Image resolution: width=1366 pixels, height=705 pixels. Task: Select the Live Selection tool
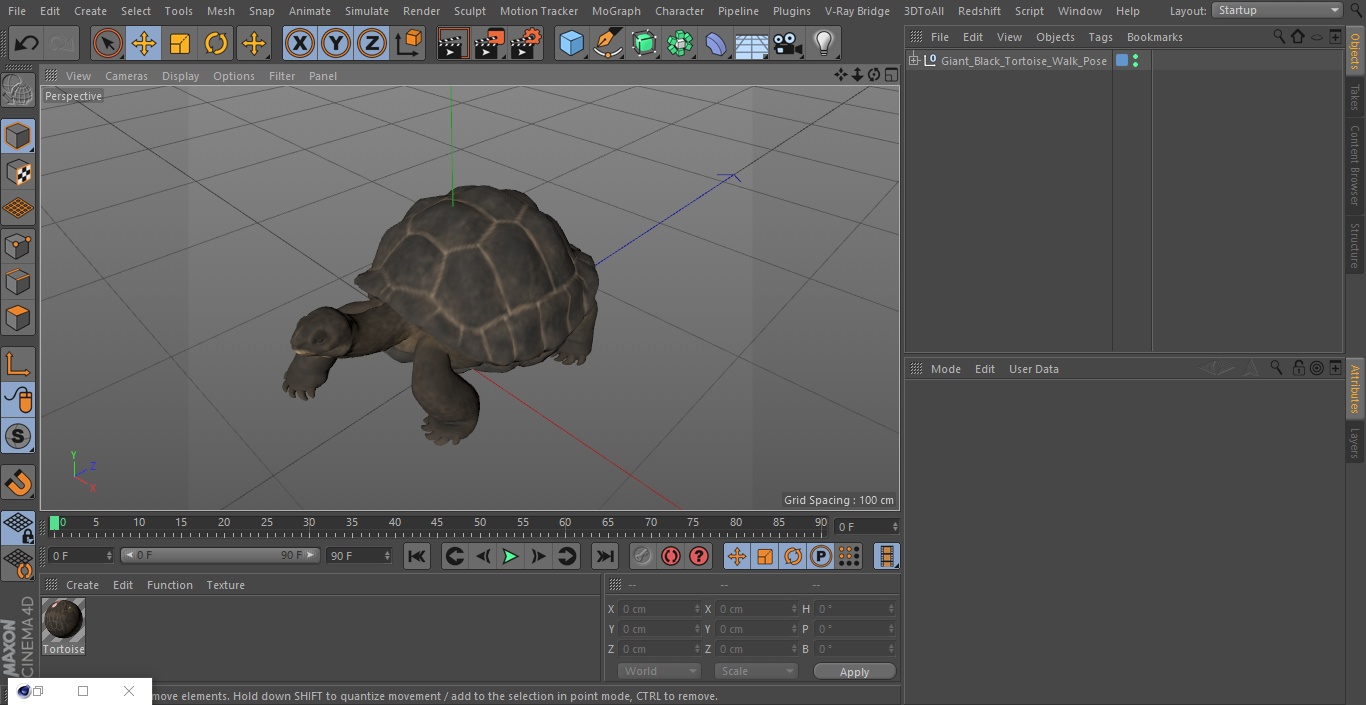pos(108,43)
